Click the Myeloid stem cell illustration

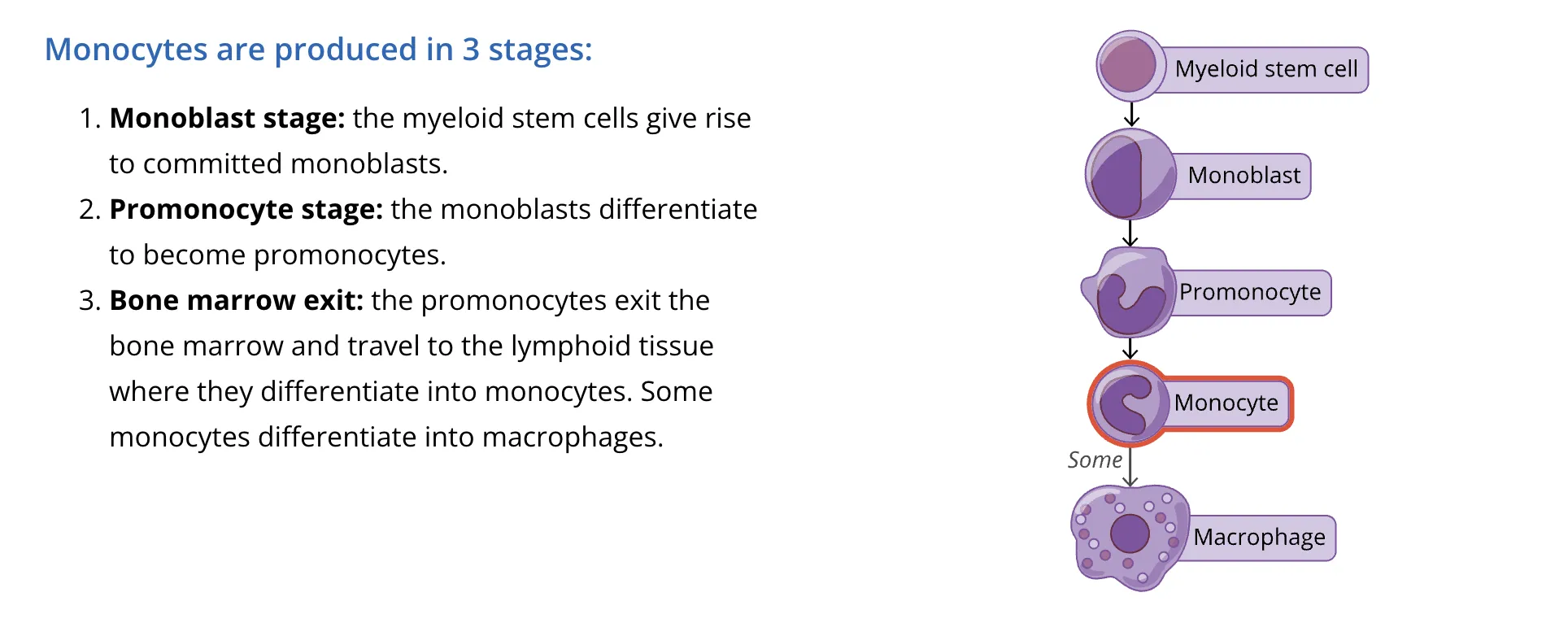(x=1129, y=66)
